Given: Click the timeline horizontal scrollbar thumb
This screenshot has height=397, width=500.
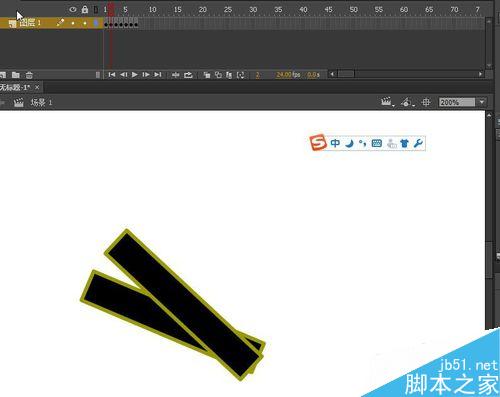Looking at the screenshot, I should tap(346, 74).
